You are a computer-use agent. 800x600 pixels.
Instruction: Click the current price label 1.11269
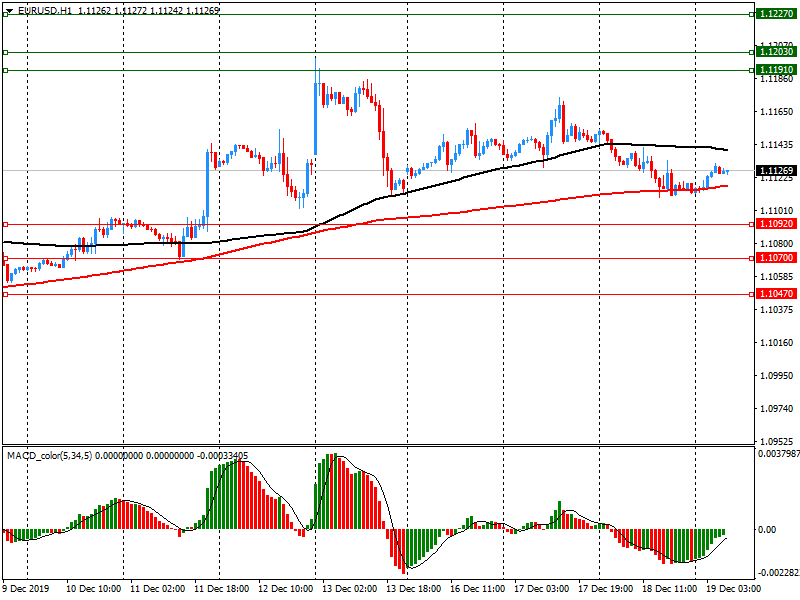777,170
